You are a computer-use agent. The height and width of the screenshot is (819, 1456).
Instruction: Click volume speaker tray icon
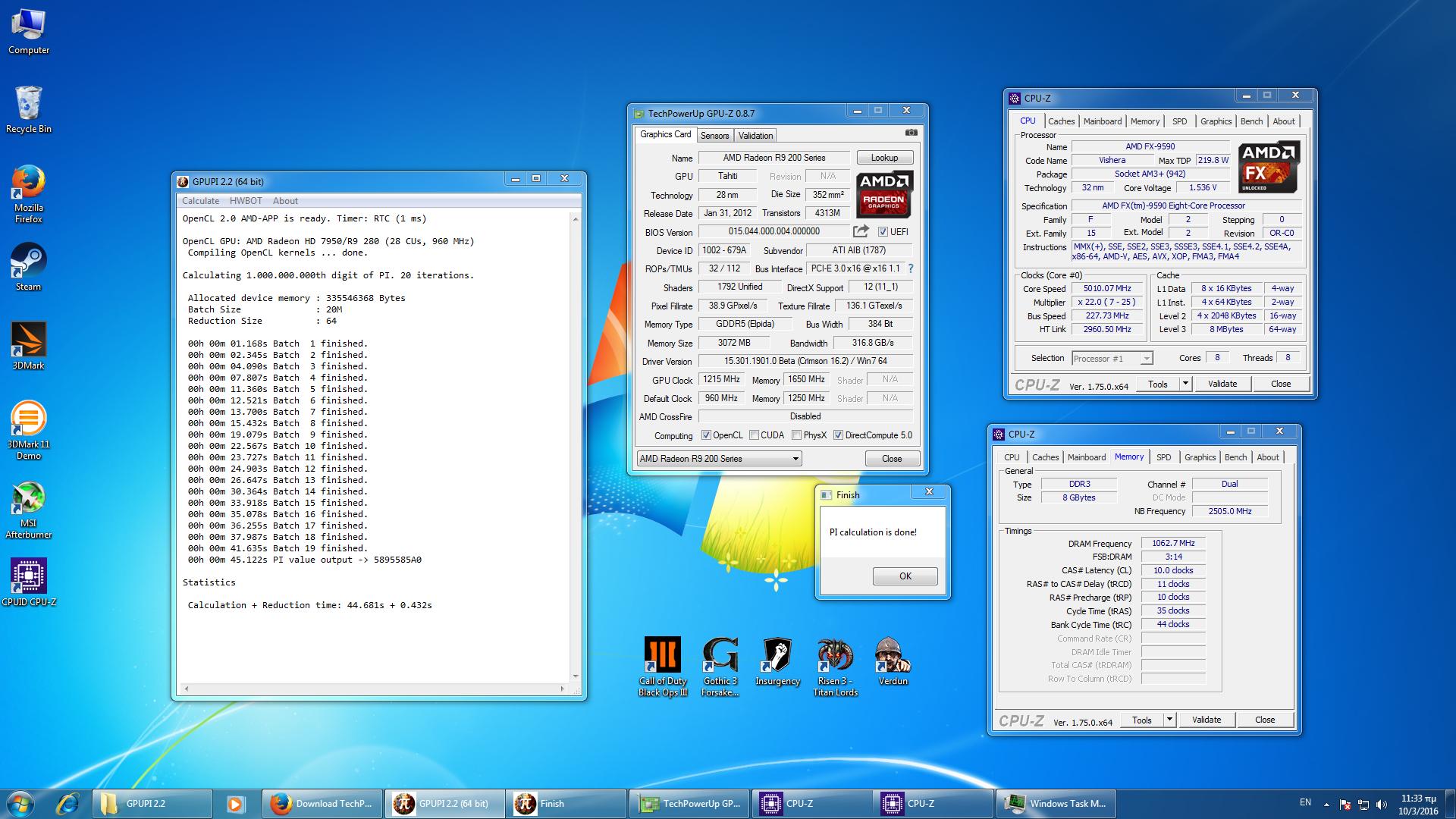[1382, 804]
